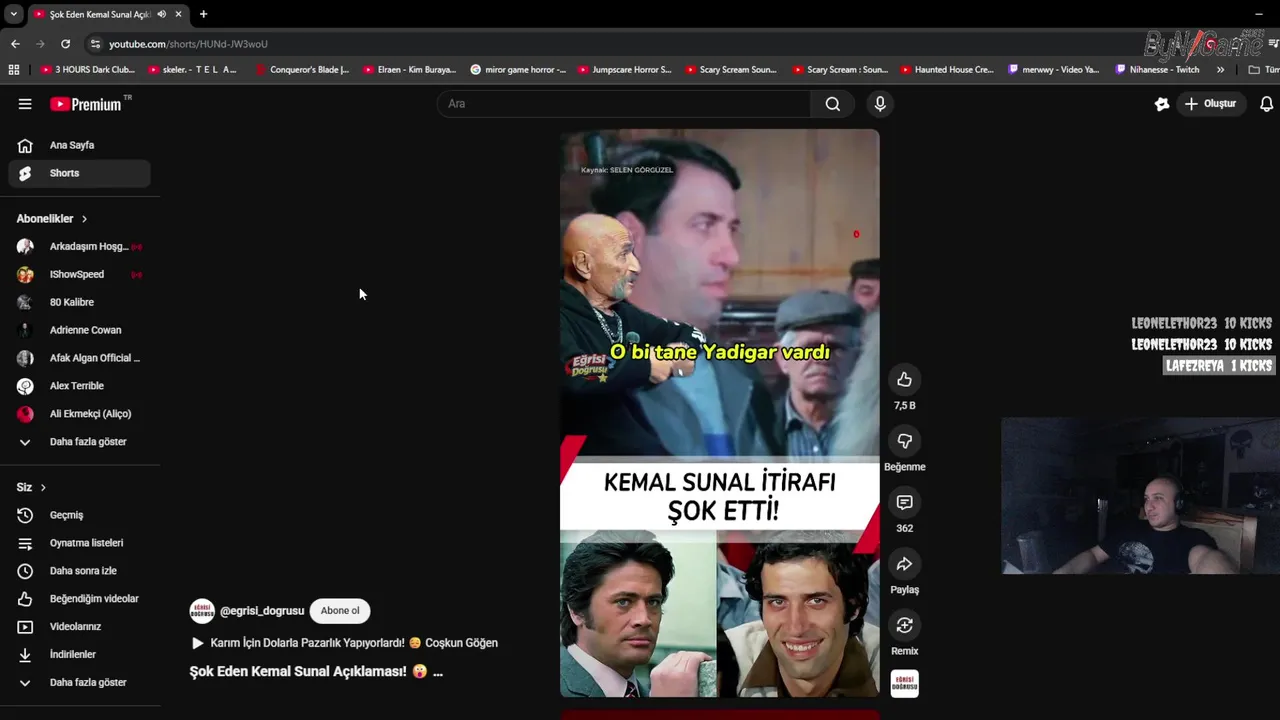Open Haunted House Cre... bookmark

click(x=947, y=70)
